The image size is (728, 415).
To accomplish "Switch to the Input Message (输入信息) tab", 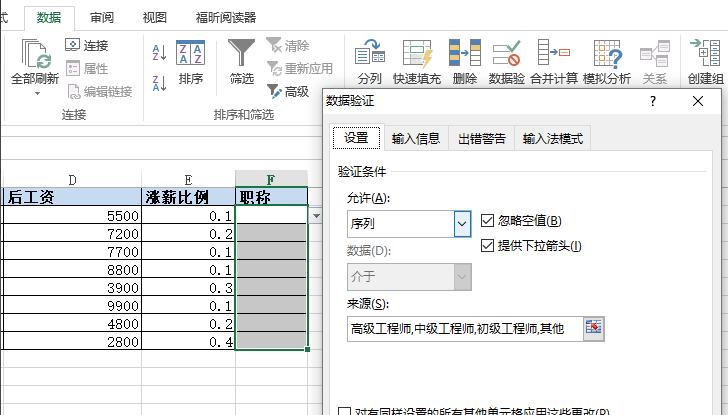I will pyautogui.click(x=415, y=139).
